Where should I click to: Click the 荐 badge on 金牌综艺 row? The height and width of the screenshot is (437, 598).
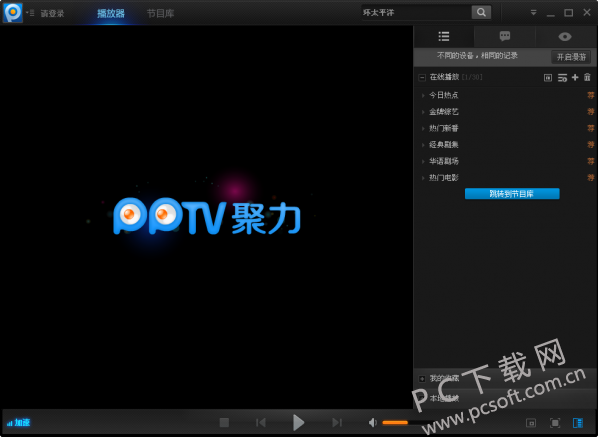pyautogui.click(x=590, y=112)
